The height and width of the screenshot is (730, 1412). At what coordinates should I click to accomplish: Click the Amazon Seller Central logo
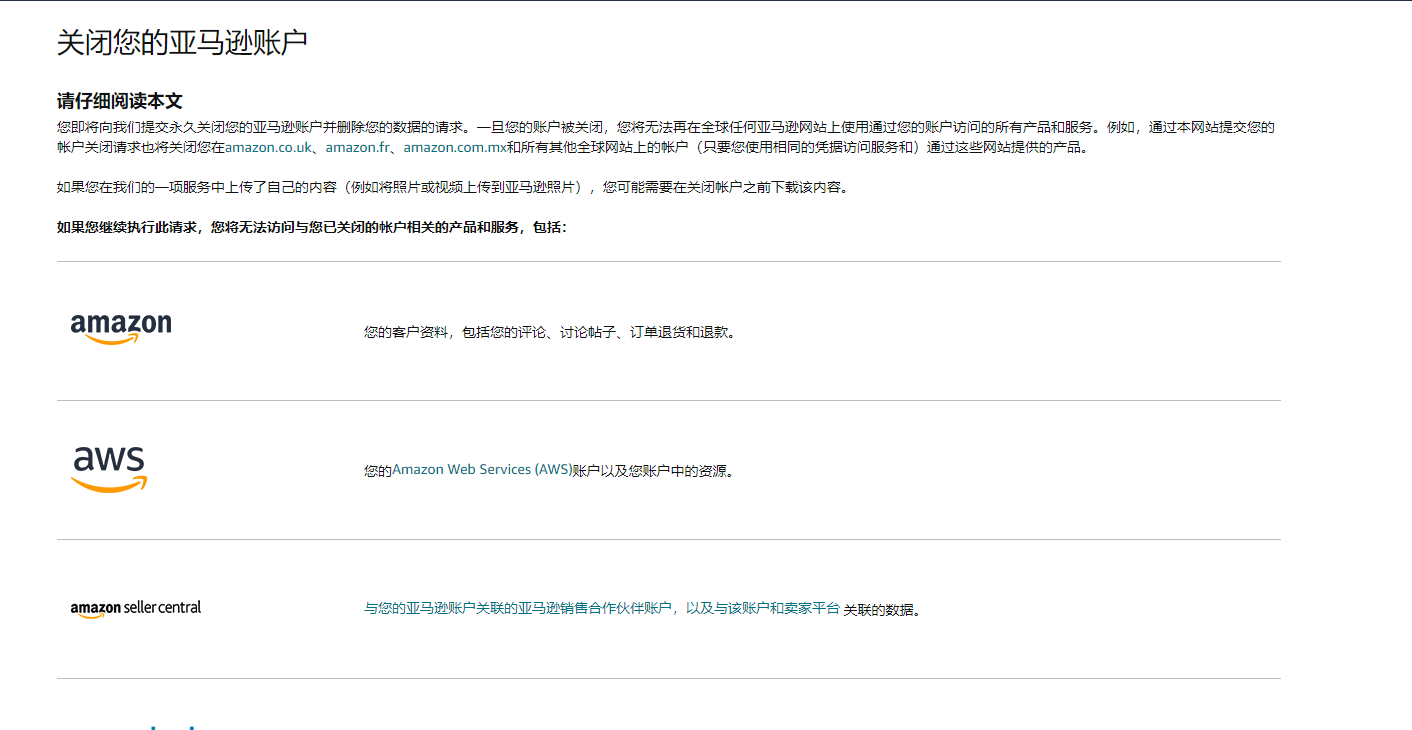[x=136, y=609]
